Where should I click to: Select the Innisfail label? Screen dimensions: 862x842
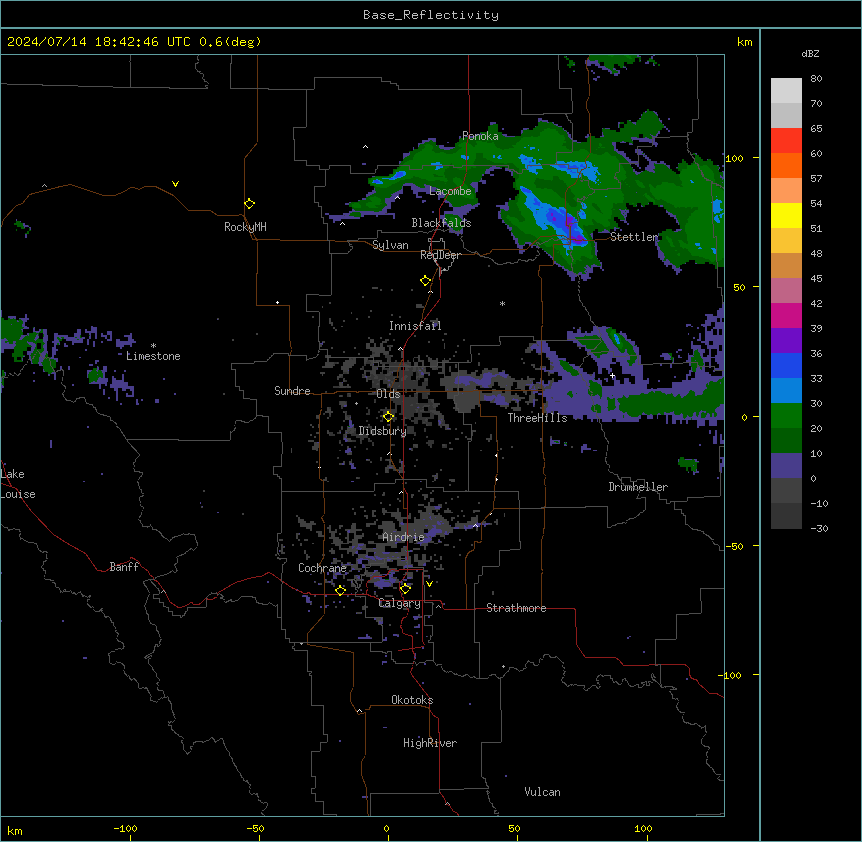point(415,326)
